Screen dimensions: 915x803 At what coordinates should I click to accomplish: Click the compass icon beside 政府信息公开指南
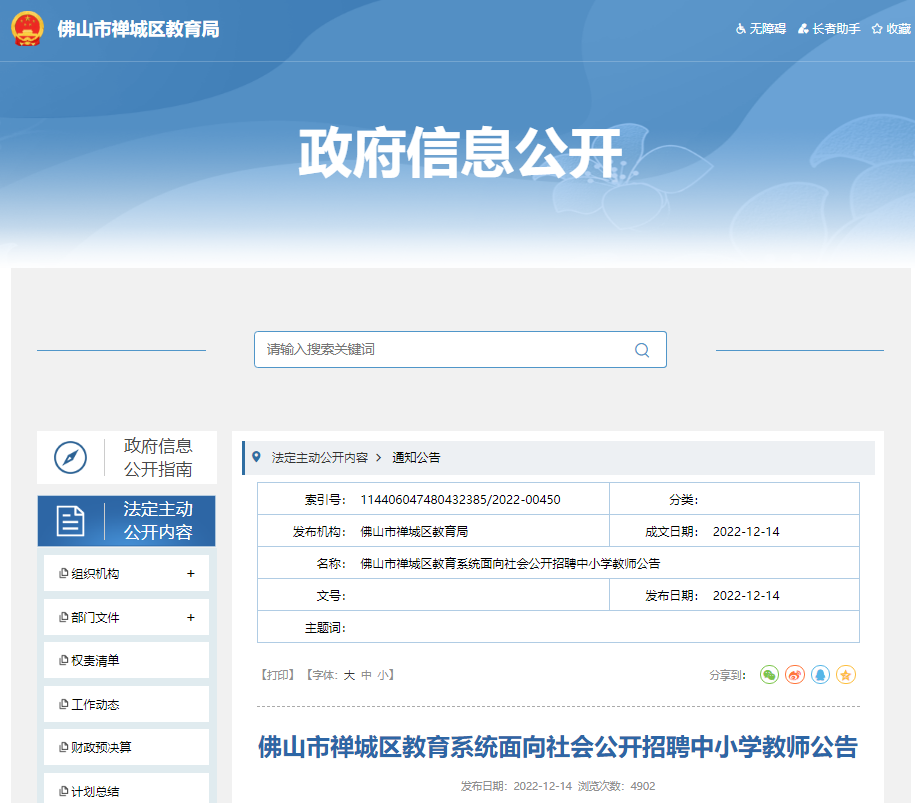(x=70, y=458)
